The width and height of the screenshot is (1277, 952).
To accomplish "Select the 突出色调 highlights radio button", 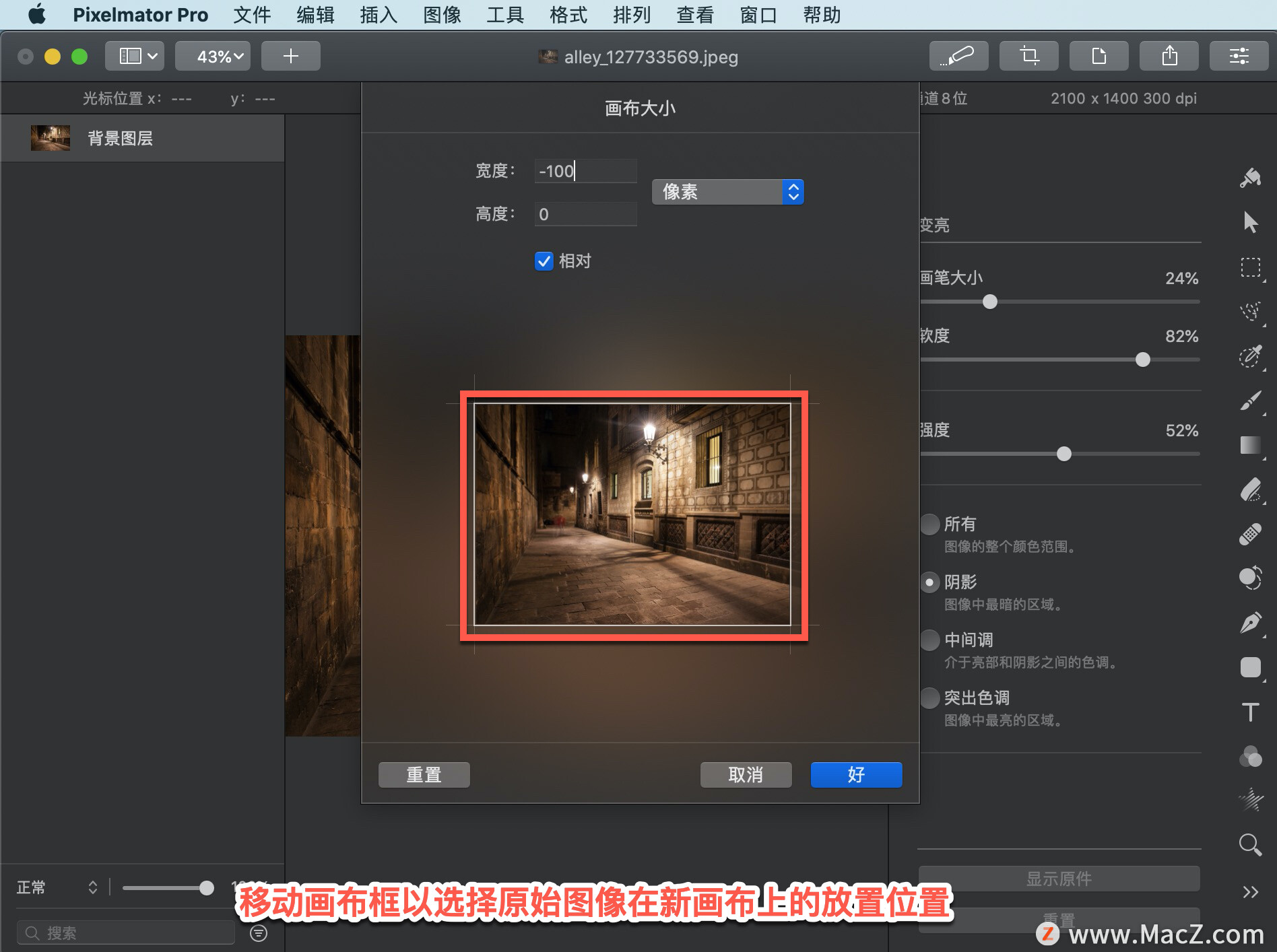I will (x=930, y=698).
